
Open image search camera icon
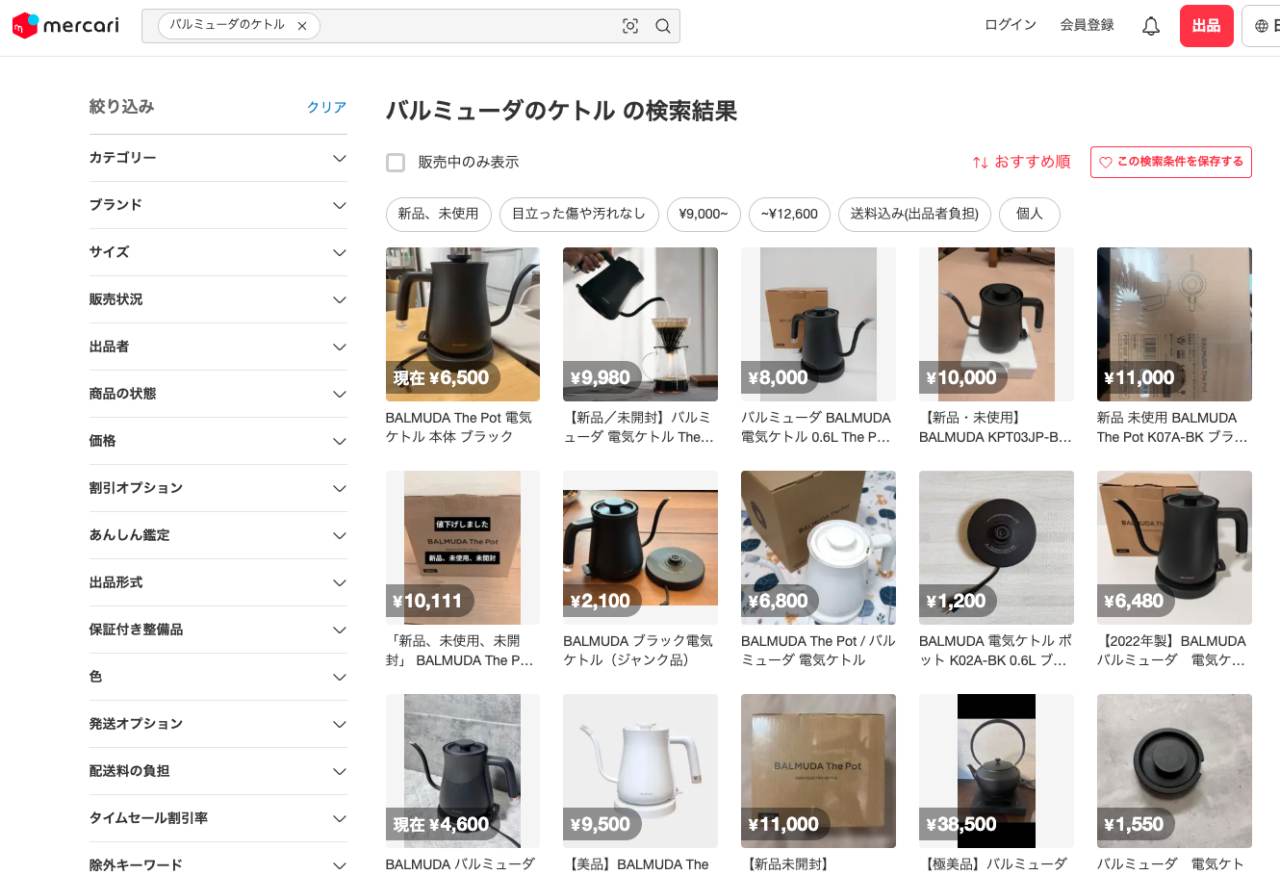[x=630, y=26]
